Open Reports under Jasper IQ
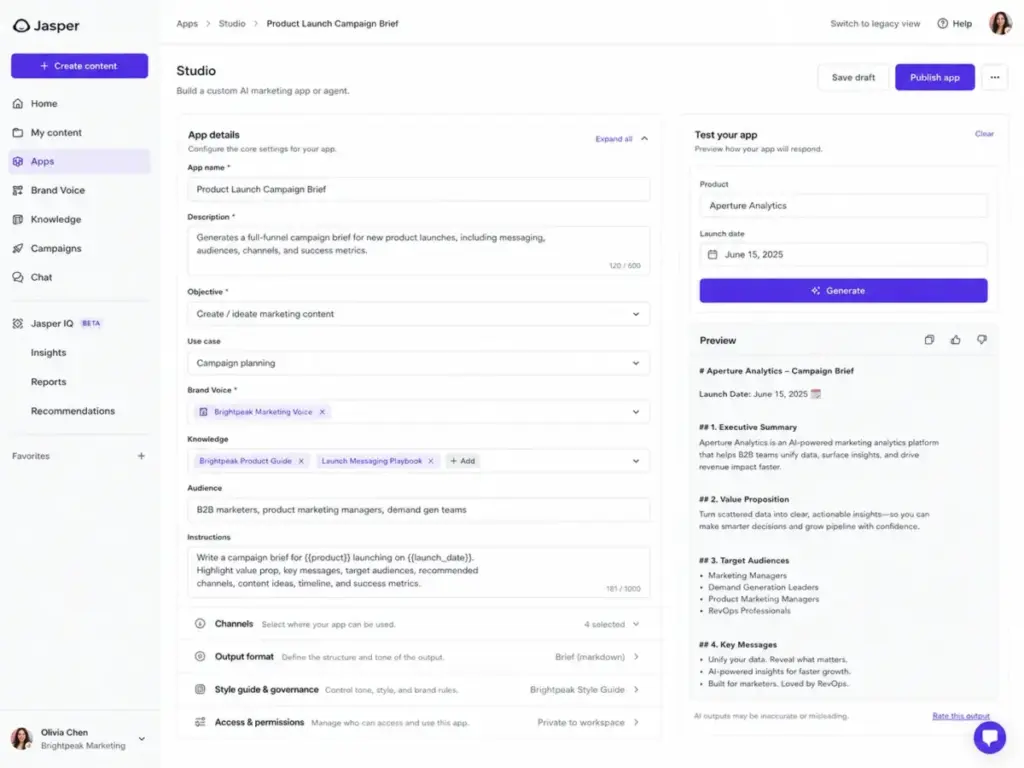The image size is (1024, 768). 48,381
